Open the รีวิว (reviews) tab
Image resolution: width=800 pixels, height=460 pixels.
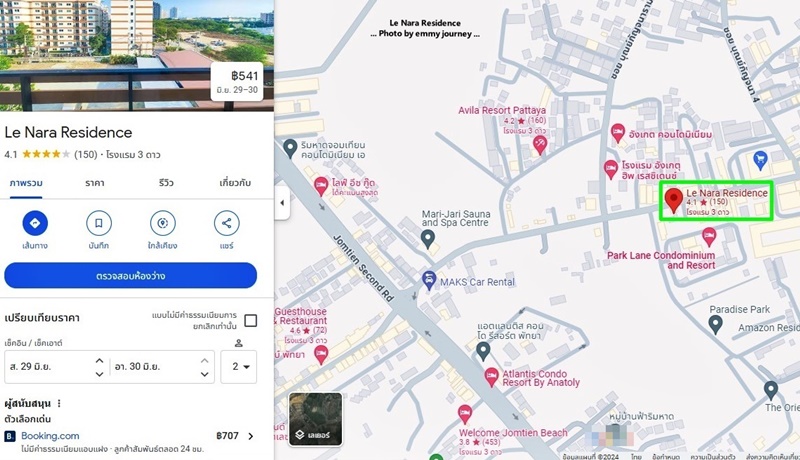(166, 183)
